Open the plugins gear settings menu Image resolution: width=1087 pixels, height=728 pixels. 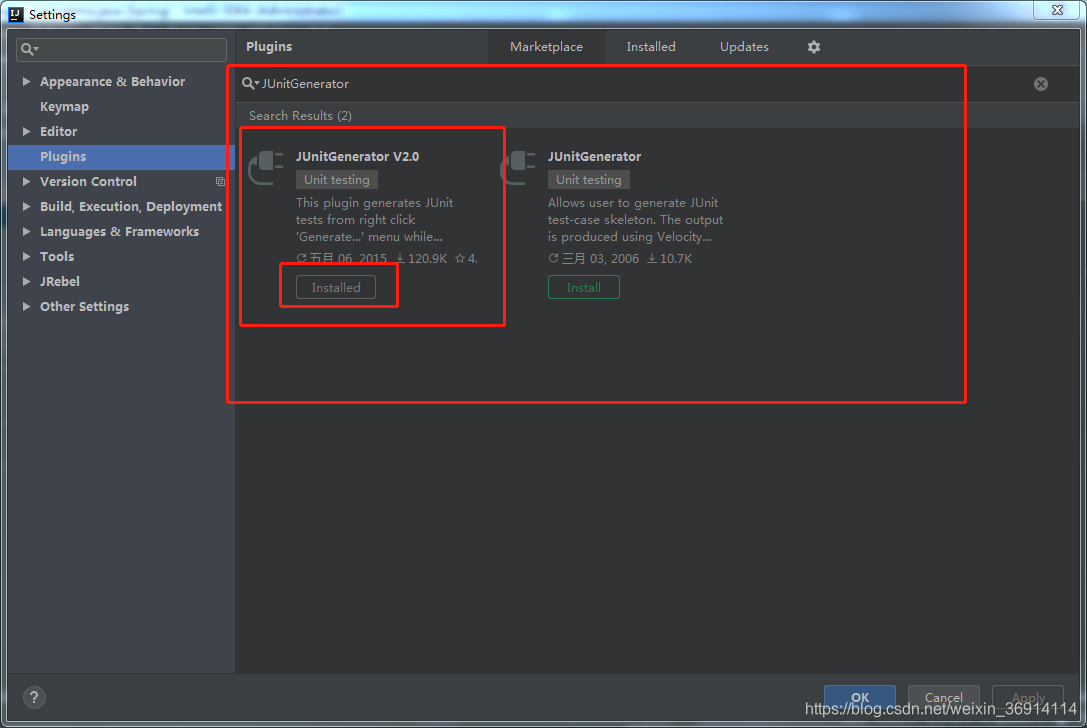814,47
